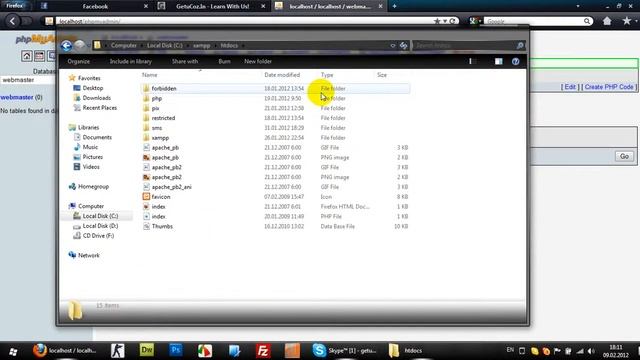Switch to the Facebook tab
640x360 pixels.
pos(95,6)
